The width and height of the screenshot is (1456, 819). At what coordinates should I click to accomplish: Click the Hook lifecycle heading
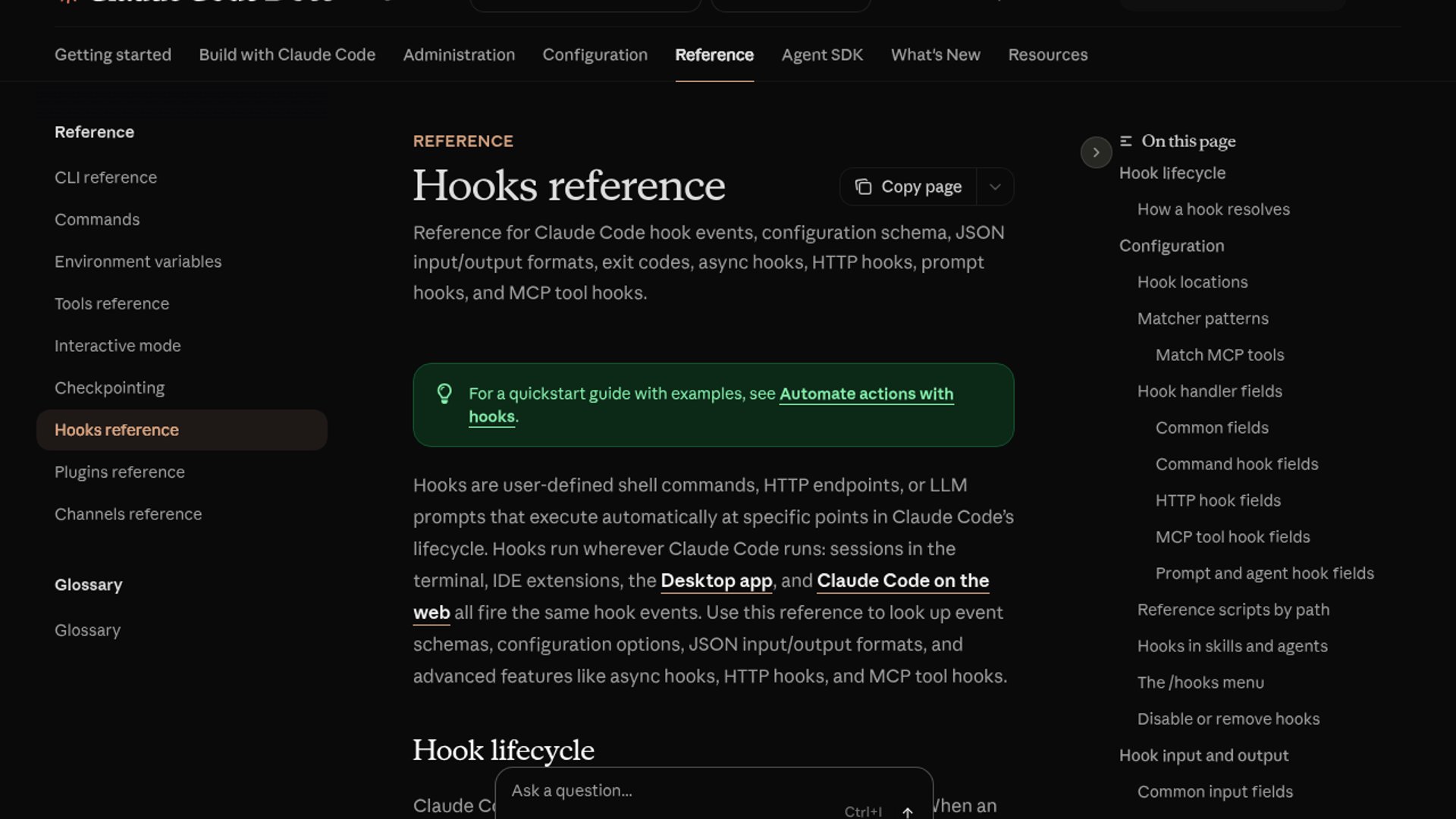tap(504, 751)
